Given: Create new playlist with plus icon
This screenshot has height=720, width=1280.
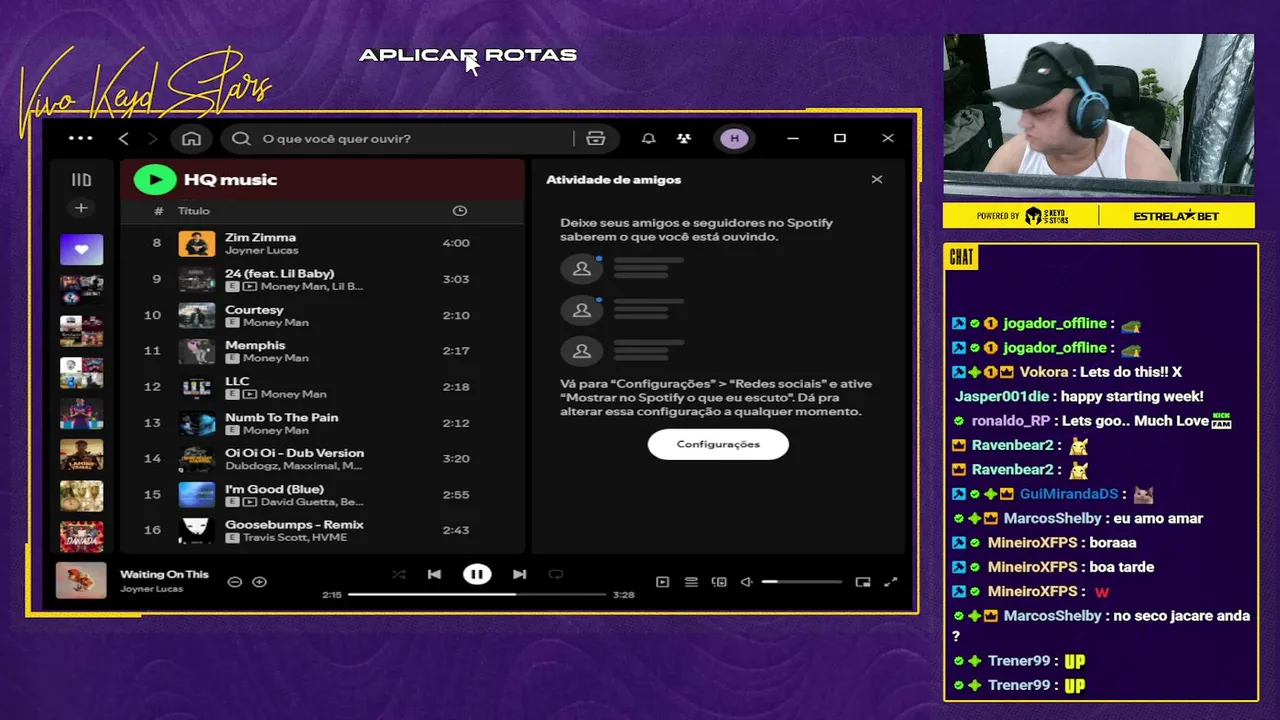Looking at the screenshot, I should (81, 208).
